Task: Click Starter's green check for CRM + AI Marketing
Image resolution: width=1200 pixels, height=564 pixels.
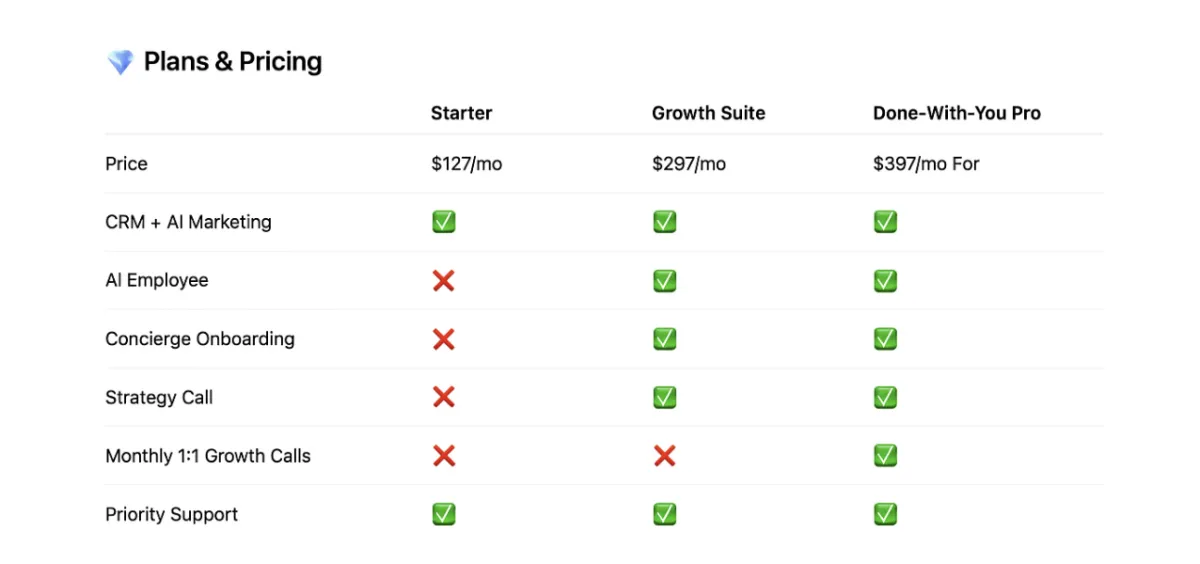Action: tap(443, 222)
